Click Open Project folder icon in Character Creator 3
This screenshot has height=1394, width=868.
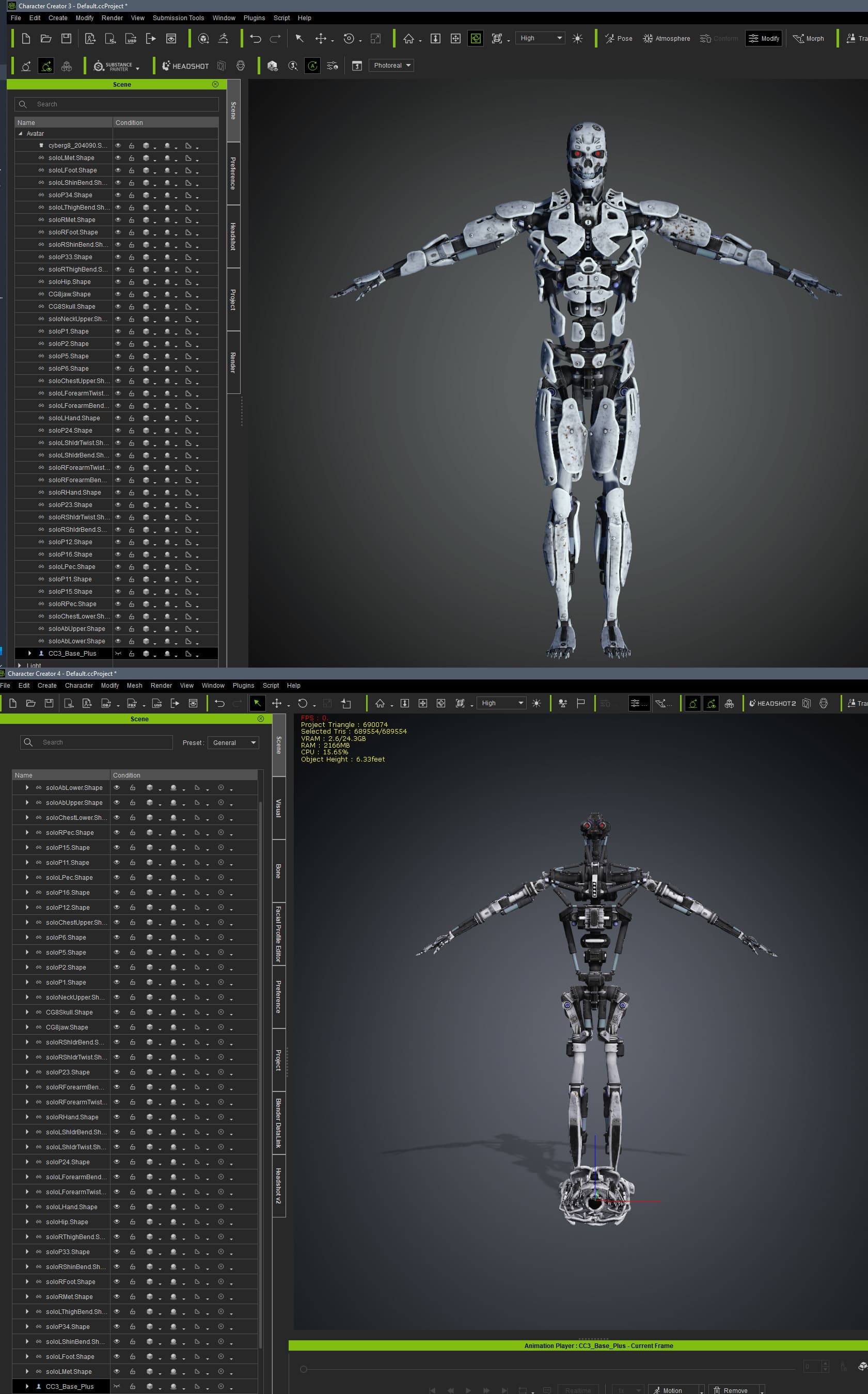point(46,38)
